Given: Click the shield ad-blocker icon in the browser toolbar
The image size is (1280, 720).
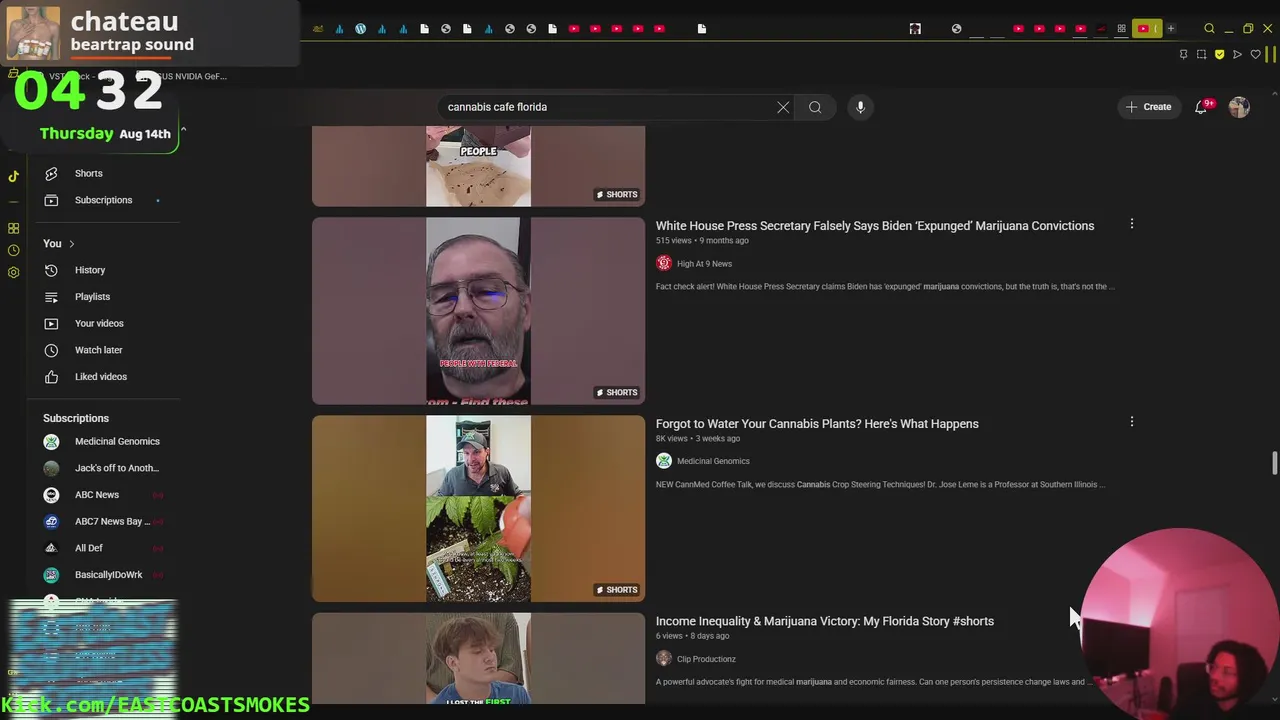Looking at the screenshot, I should (x=1219, y=54).
